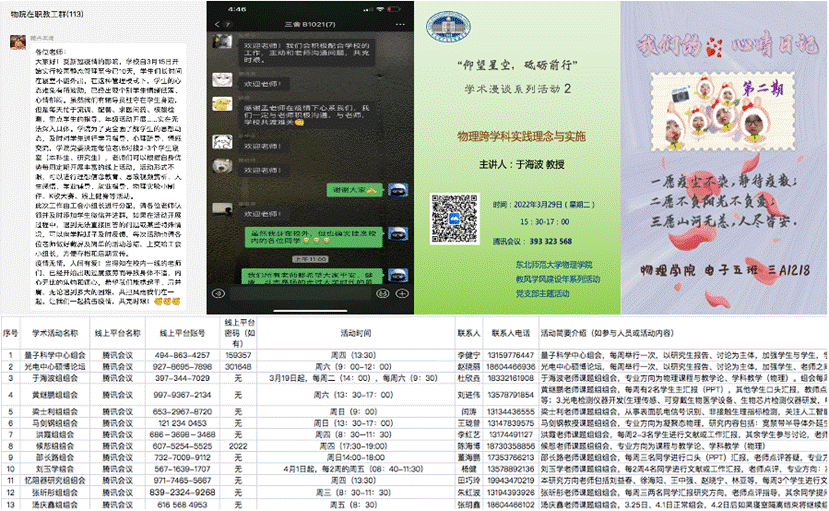
Task: Open the three-dot menu of group 三舍 B1021
Action: [400, 24]
